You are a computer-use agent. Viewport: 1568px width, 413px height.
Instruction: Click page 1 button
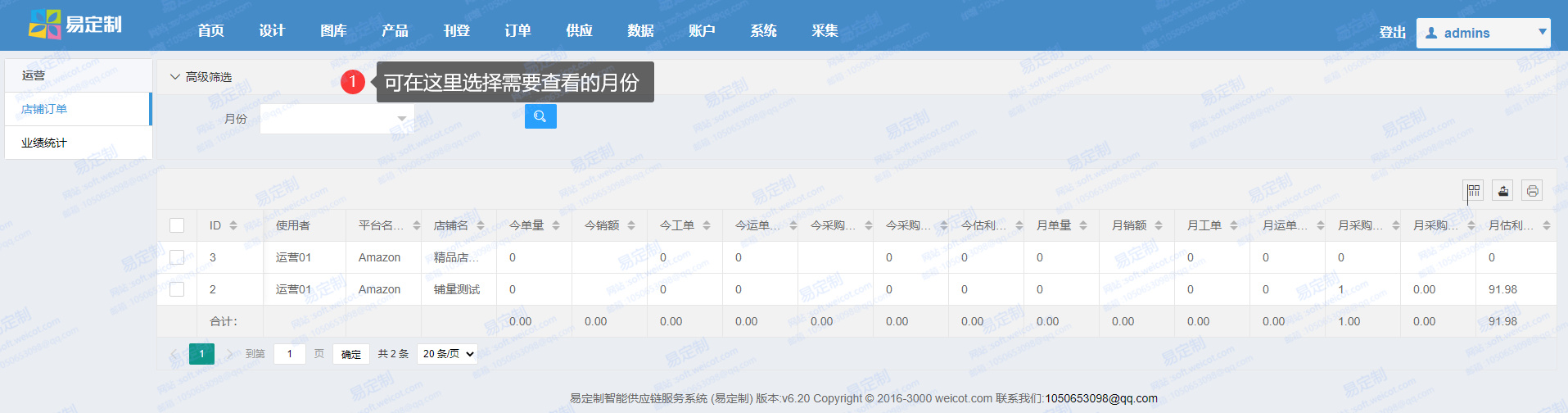201,354
